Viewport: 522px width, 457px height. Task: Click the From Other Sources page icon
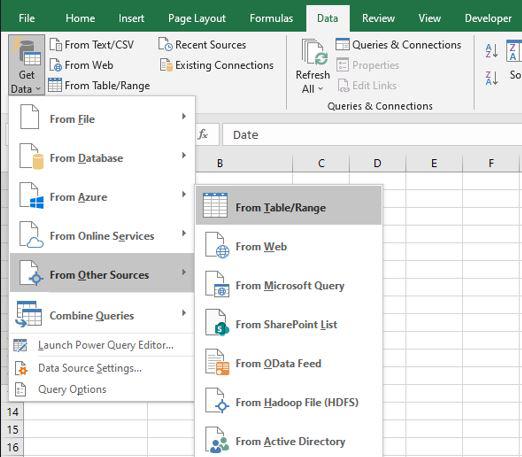(x=31, y=273)
